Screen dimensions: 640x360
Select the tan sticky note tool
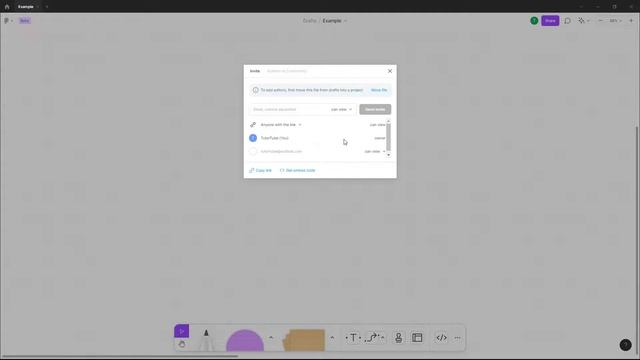tap(304, 340)
